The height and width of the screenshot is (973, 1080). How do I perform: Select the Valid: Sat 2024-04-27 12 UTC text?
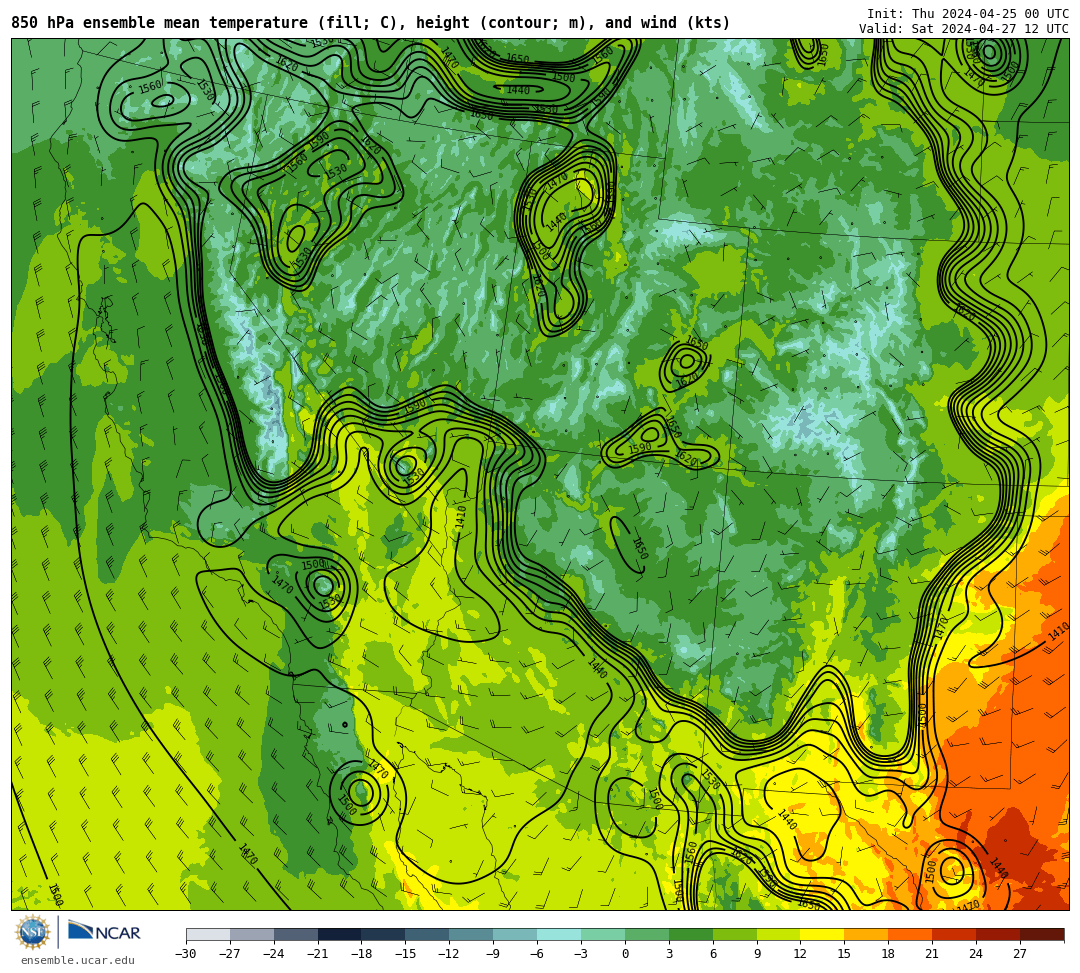964,28
